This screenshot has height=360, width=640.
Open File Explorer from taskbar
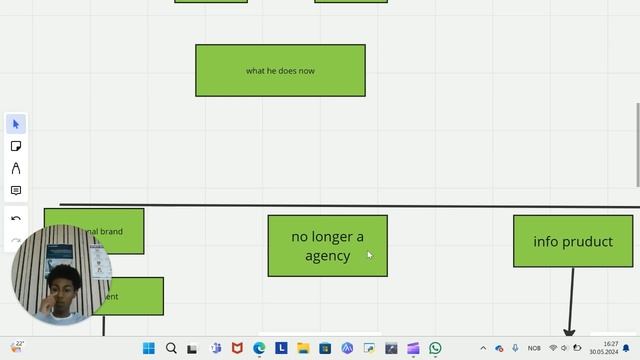point(303,348)
